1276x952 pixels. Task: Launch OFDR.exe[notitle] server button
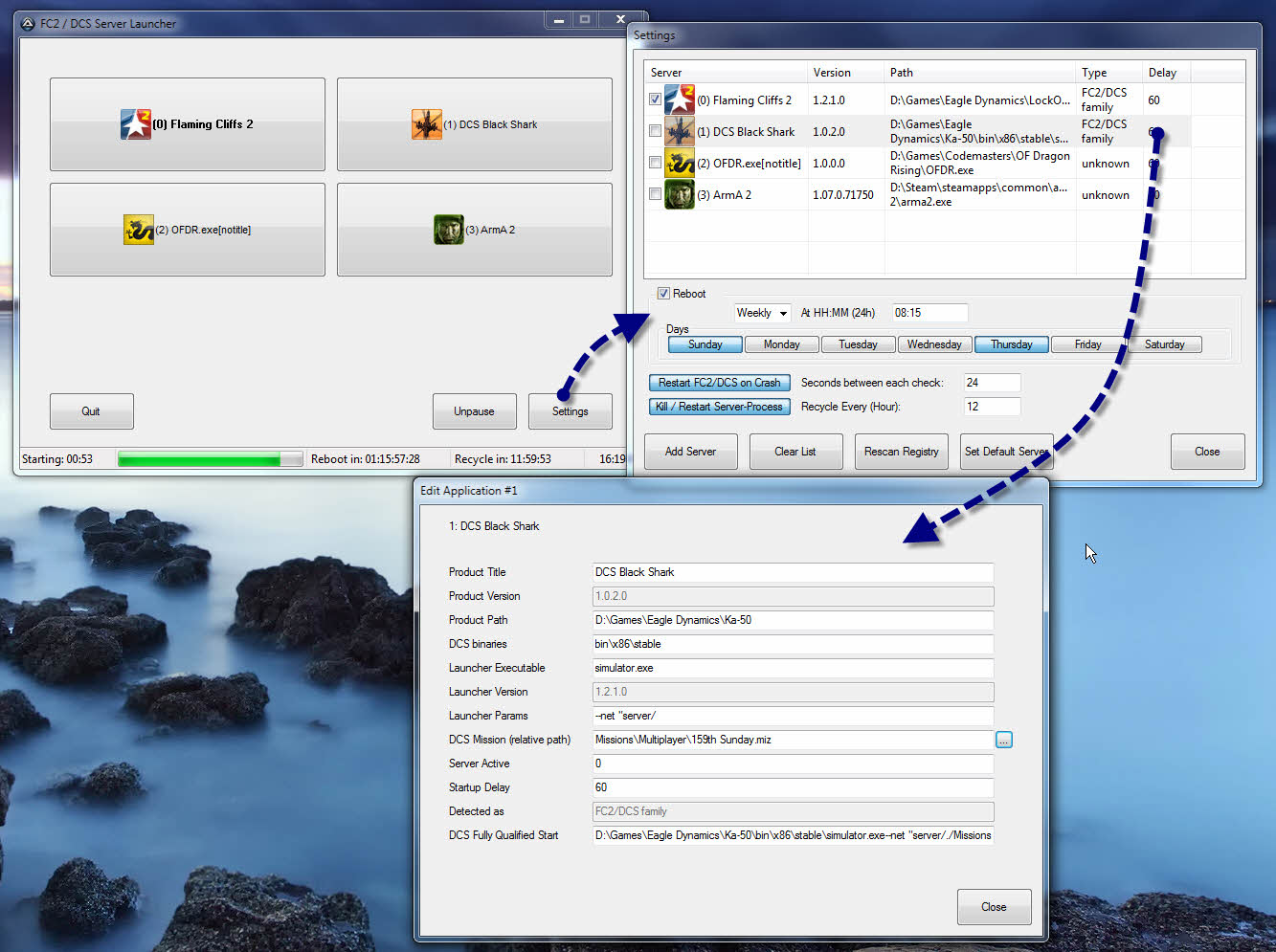click(188, 230)
